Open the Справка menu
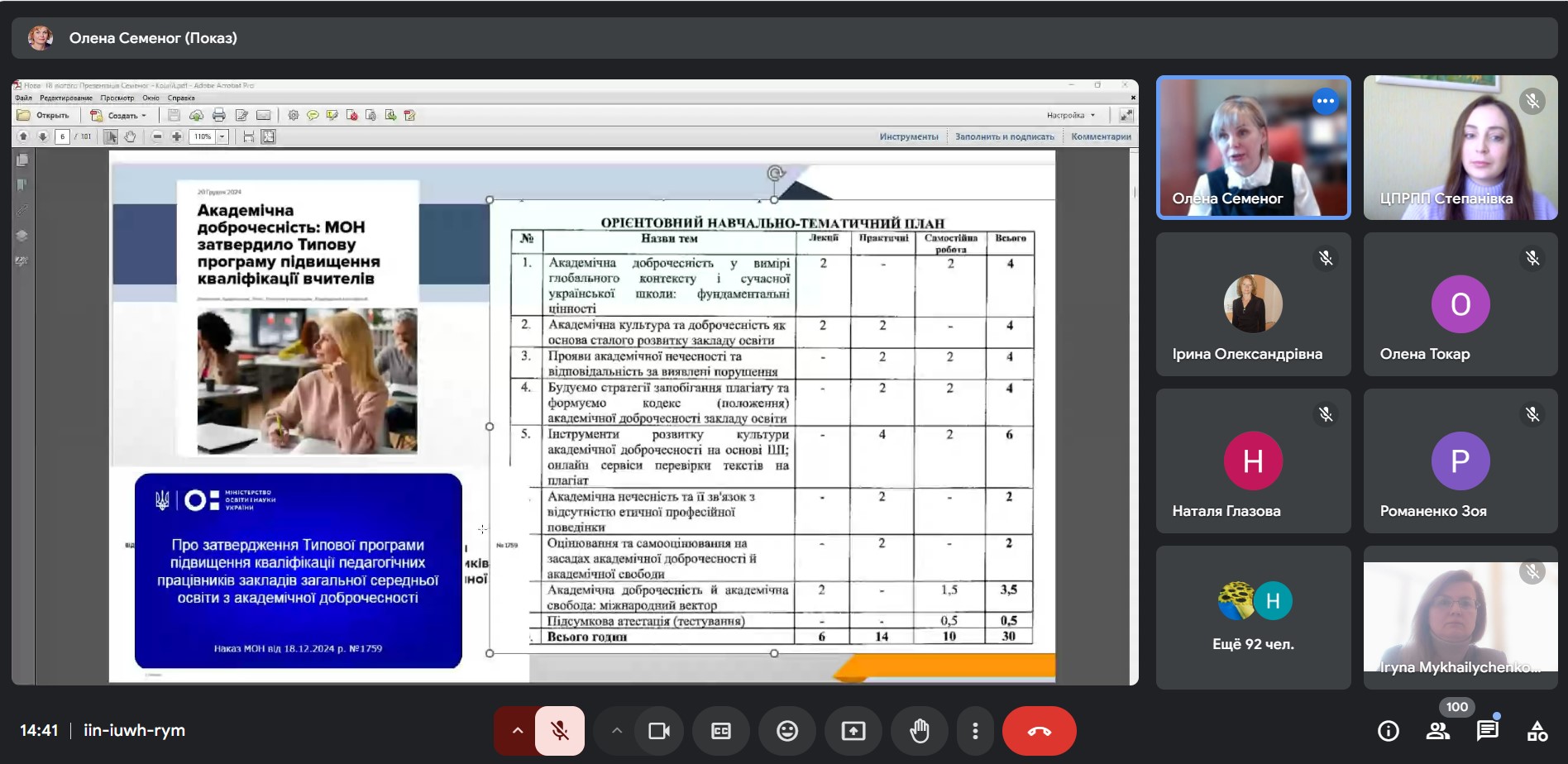The width and height of the screenshot is (1568, 764). point(181,98)
